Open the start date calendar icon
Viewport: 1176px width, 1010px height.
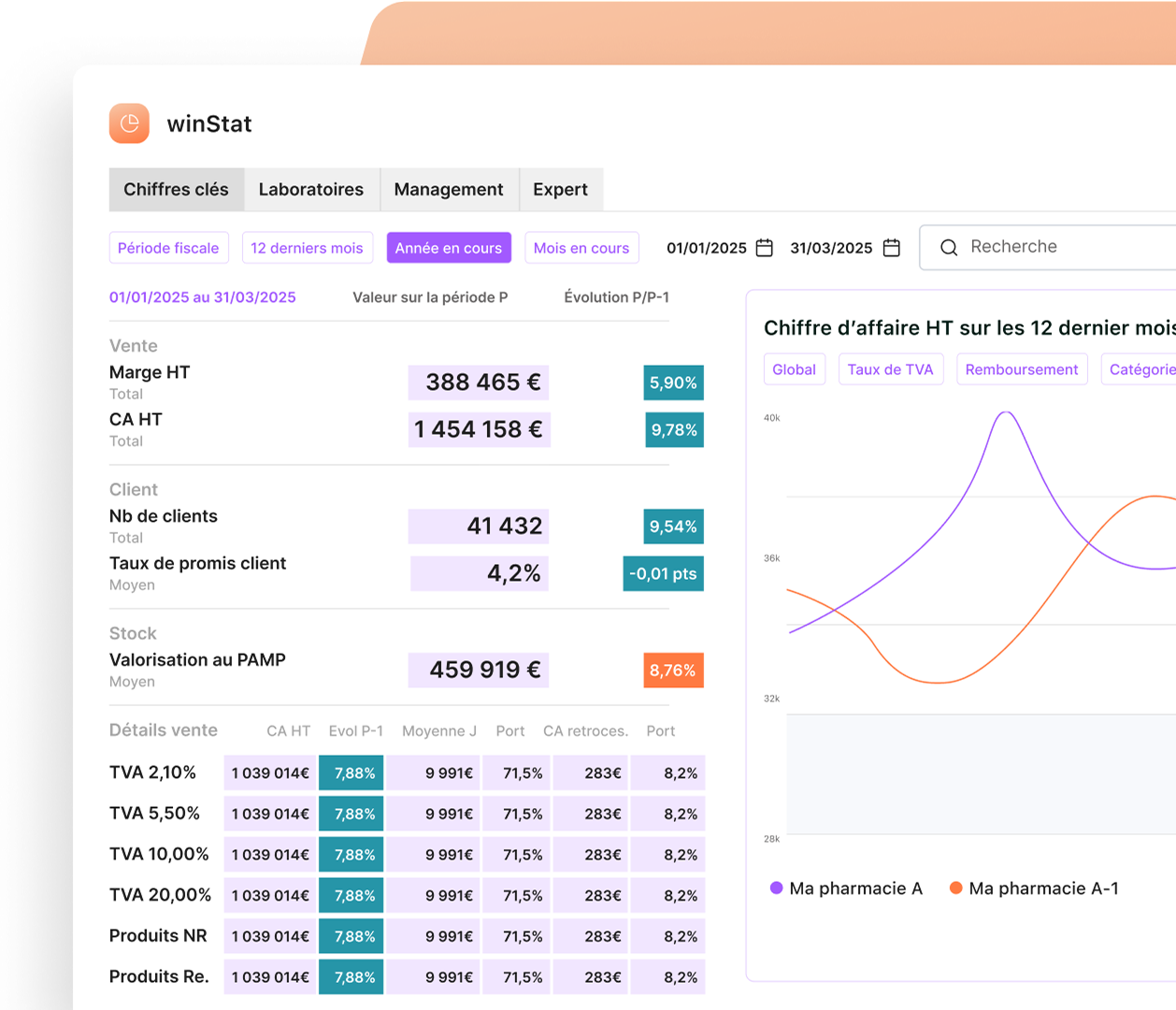pos(764,248)
